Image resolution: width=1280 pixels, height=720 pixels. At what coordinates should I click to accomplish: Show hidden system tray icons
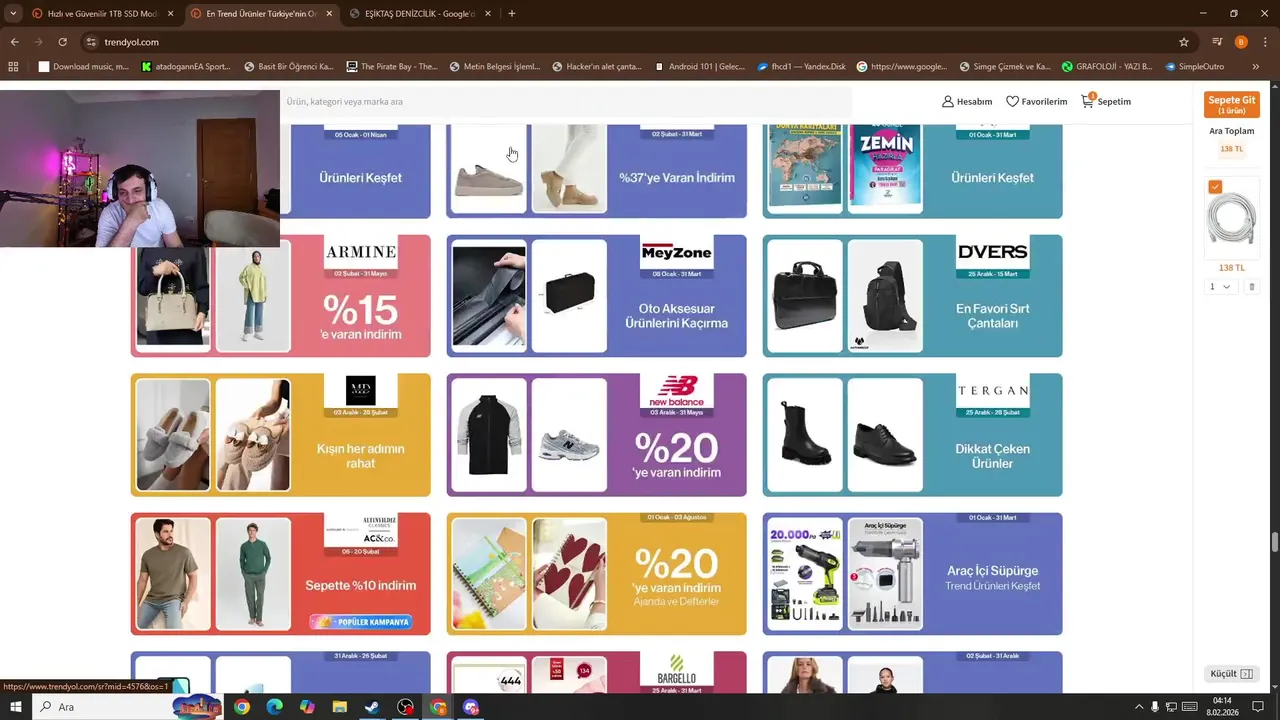point(1139,707)
